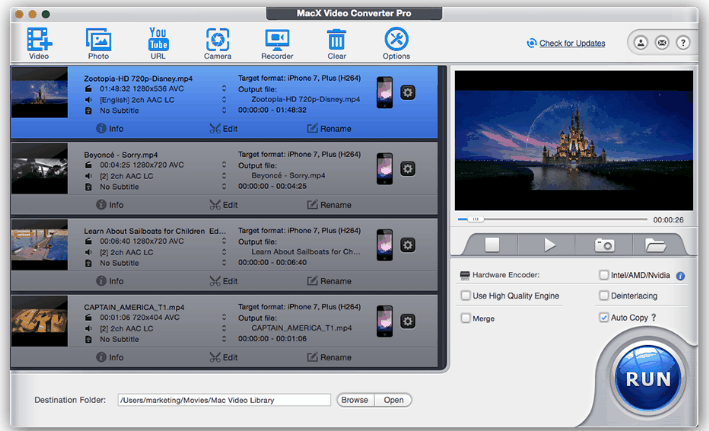This screenshot has height=431, width=709.
Task: Clear the video list
Action: click(x=336, y=43)
